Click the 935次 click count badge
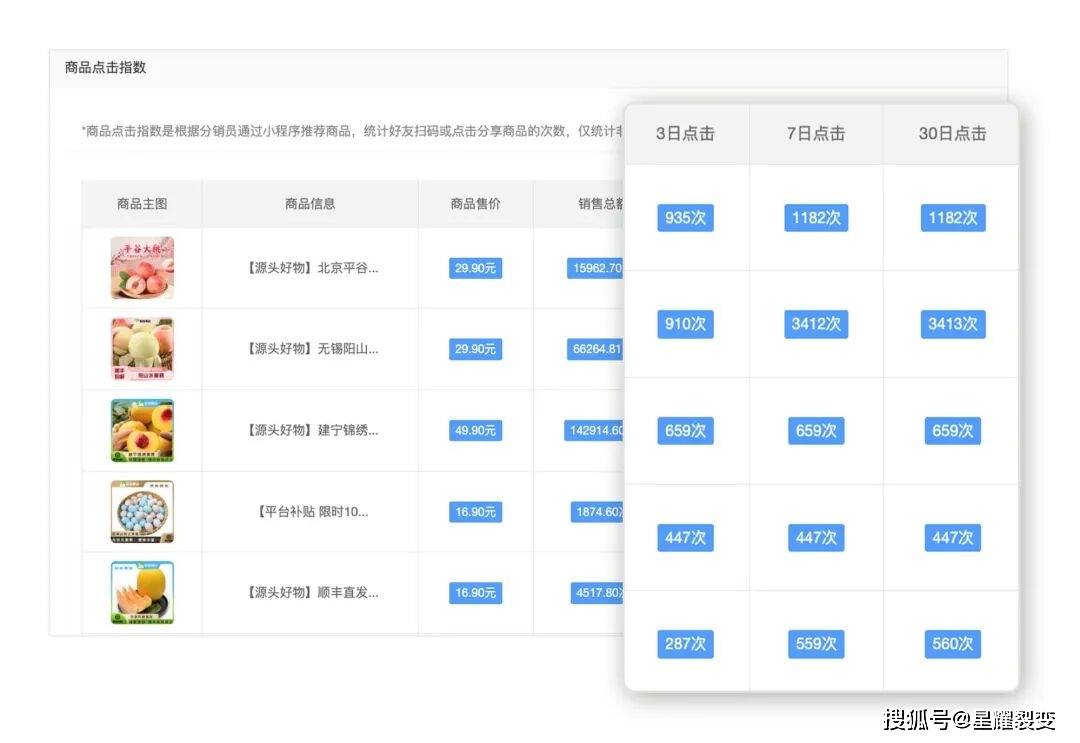 coord(685,217)
